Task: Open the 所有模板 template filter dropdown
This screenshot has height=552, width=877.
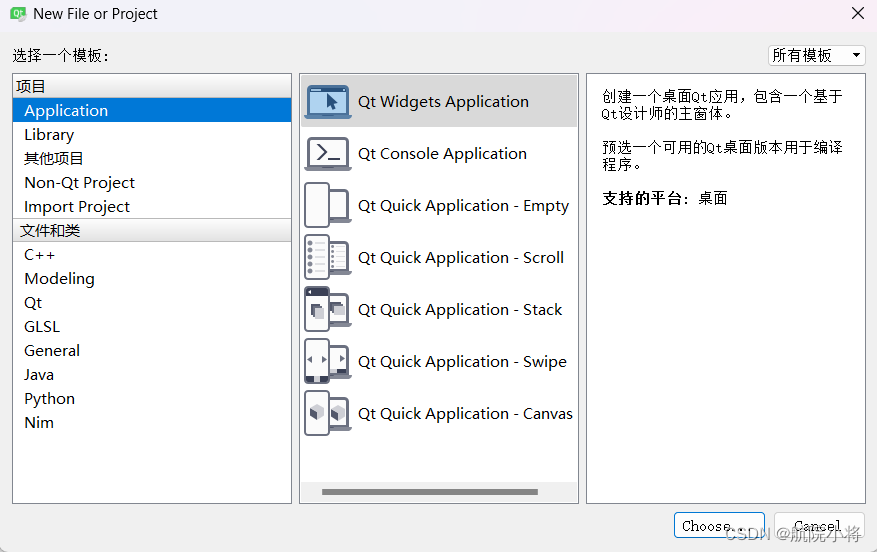Action: [x=817, y=55]
